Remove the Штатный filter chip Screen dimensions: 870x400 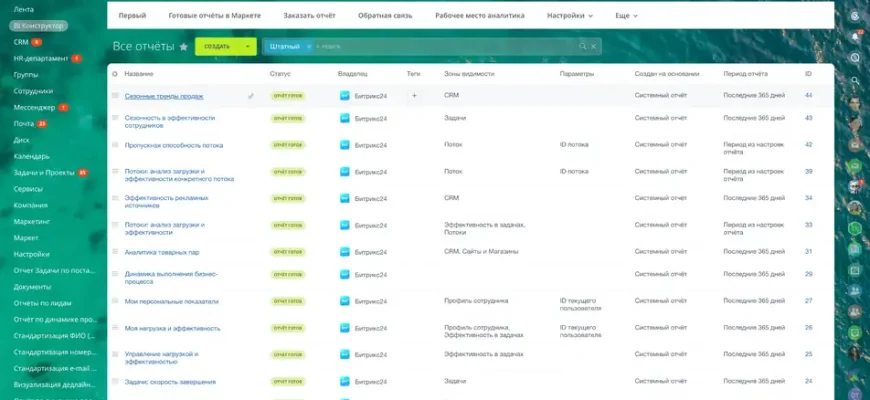(308, 46)
